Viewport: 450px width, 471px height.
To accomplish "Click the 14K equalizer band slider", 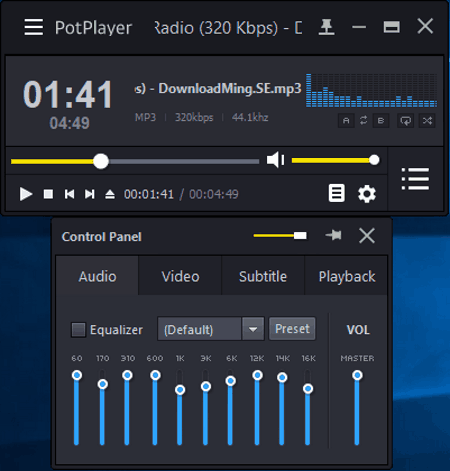I will (282, 407).
